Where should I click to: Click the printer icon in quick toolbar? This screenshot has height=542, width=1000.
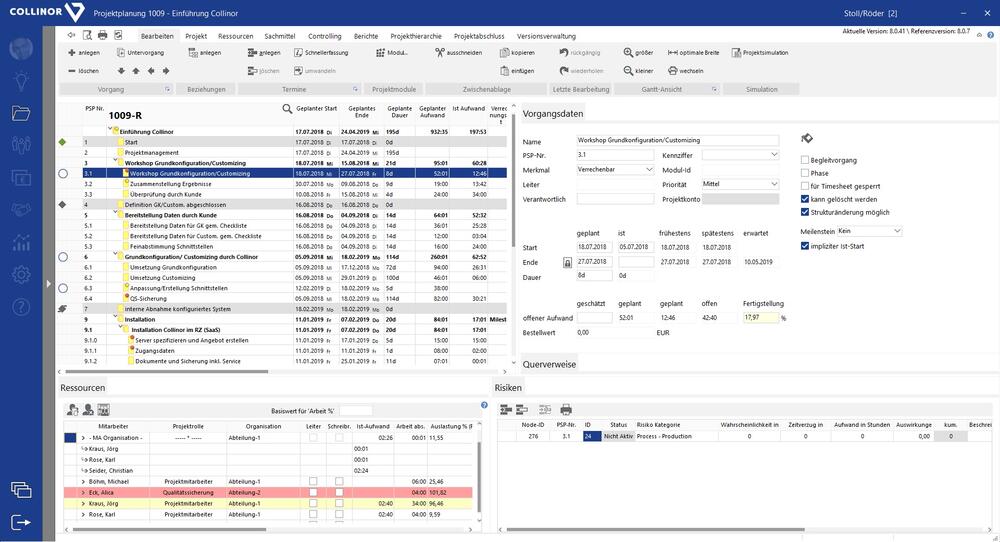[102, 35]
